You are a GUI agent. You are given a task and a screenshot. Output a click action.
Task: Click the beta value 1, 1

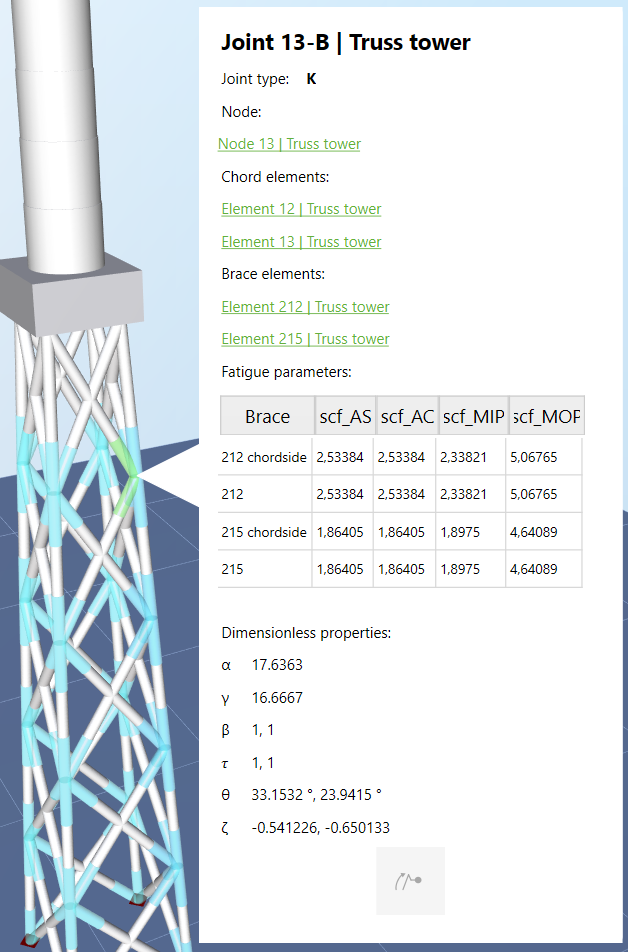pyautogui.click(x=263, y=730)
